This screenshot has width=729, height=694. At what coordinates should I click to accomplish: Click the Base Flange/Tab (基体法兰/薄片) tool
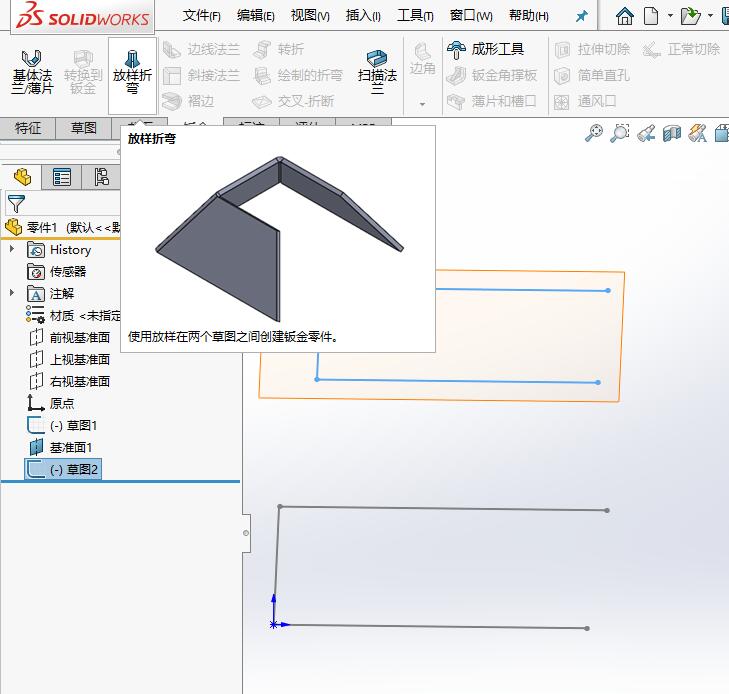pyautogui.click(x=32, y=73)
